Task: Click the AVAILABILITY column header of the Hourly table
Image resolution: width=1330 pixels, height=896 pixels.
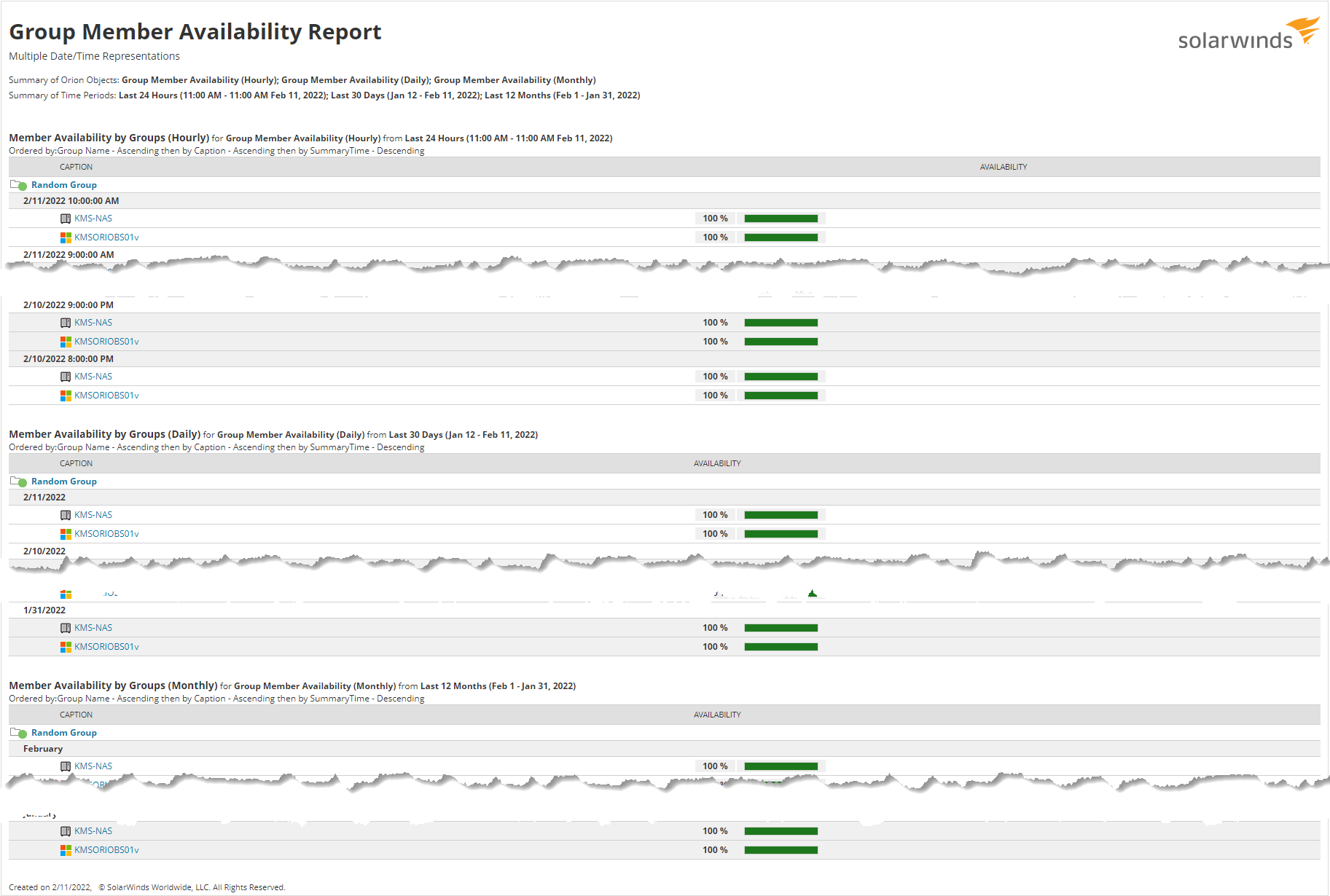Action: coord(1004,167)
